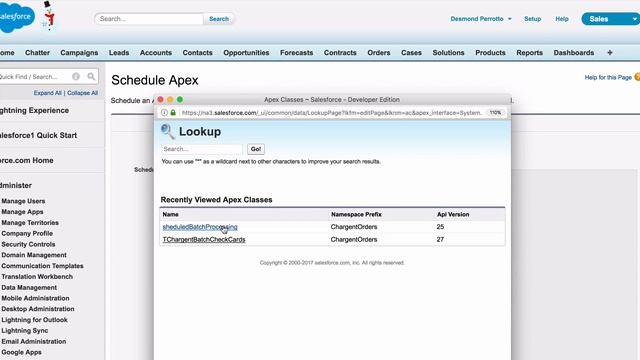This screenshot has height=360, width=640.
Task: Switch to the Cases tab
Action: click(x=411, y=53)
